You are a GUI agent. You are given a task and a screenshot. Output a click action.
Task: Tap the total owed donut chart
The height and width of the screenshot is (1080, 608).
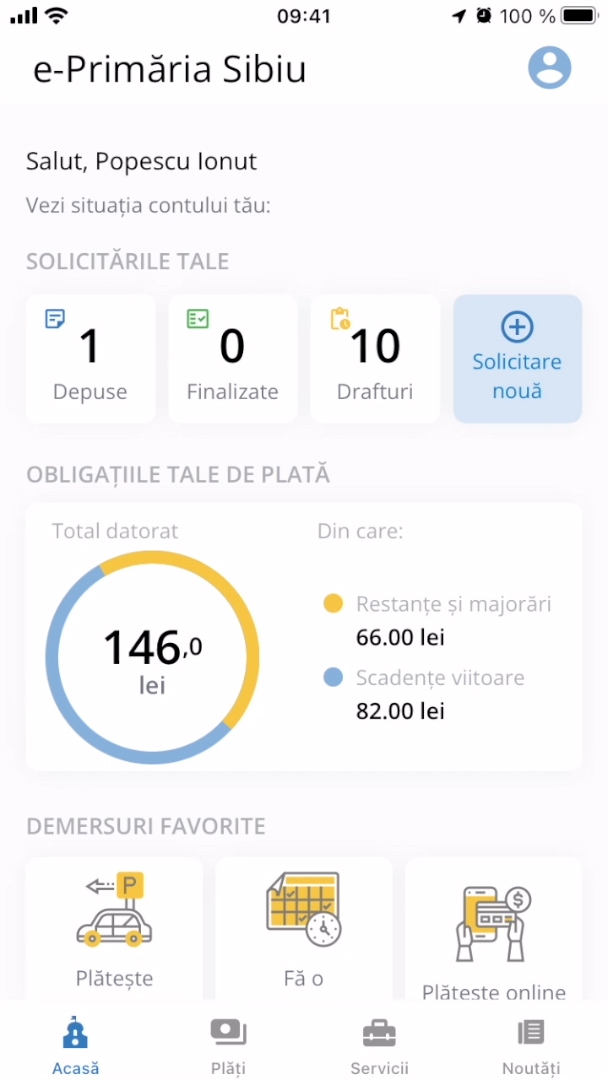152,658
